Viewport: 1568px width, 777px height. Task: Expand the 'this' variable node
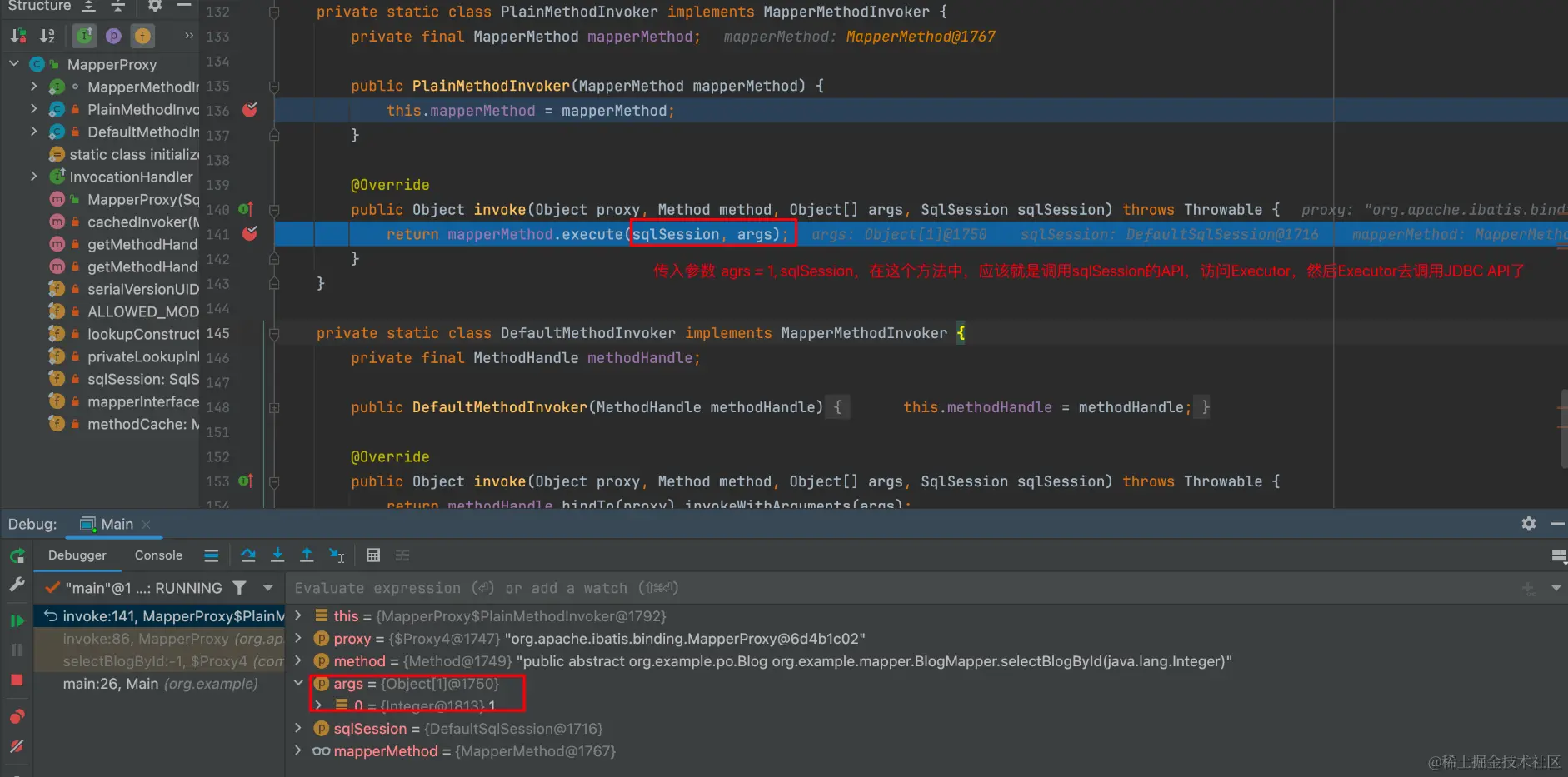pos(298,615)
